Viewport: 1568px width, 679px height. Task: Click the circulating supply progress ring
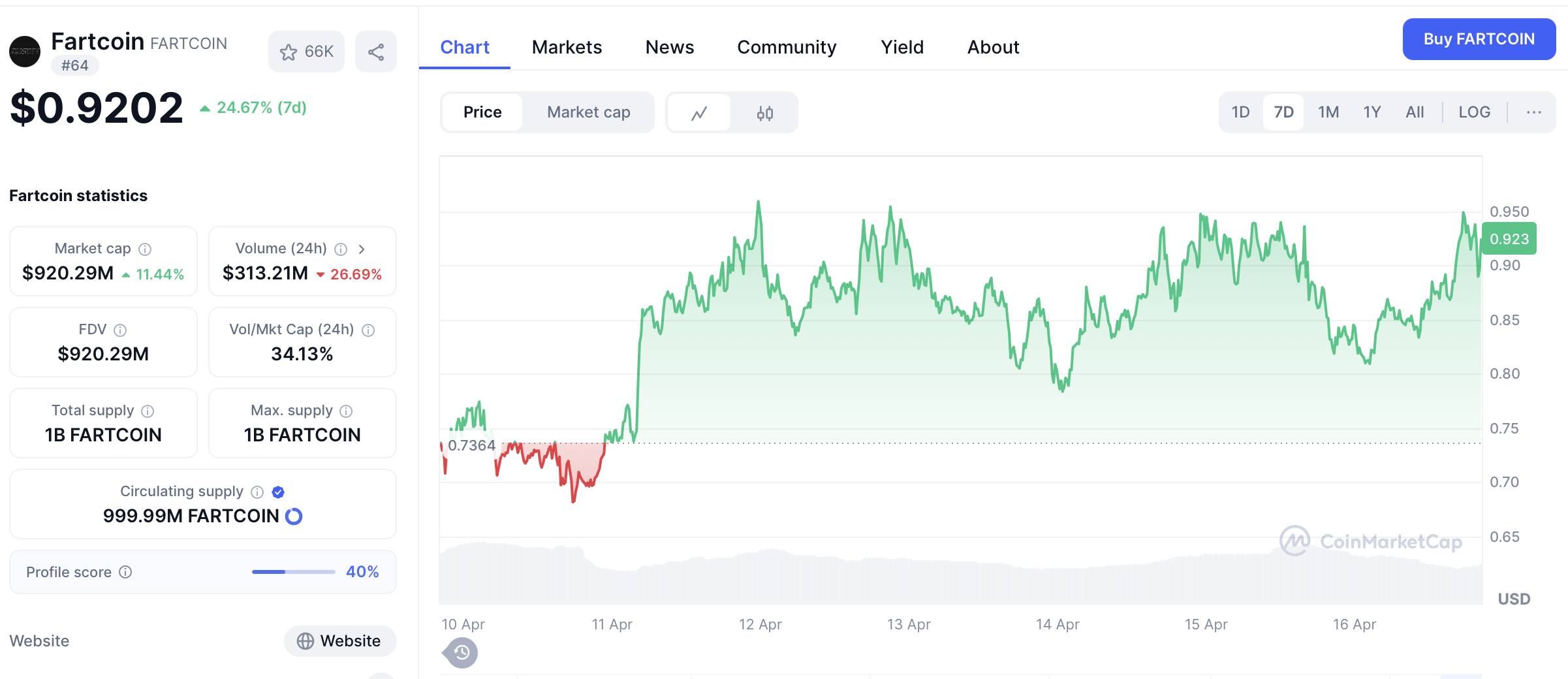coord(294,516)
